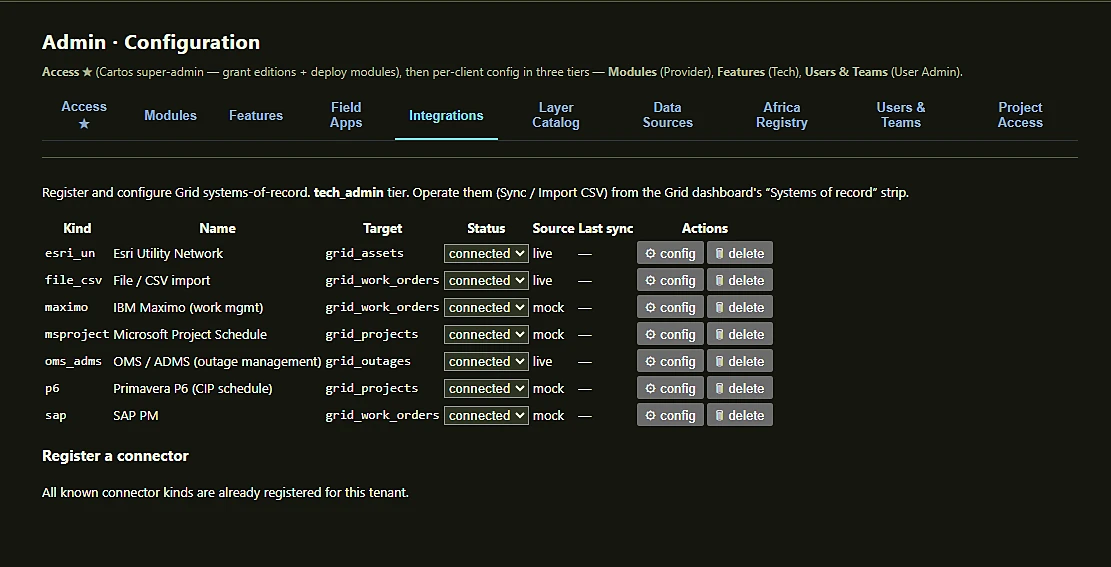The image size is (1111, 567).
Task: Open status dropdown for oms_adms row
Action: coord(486,361)
